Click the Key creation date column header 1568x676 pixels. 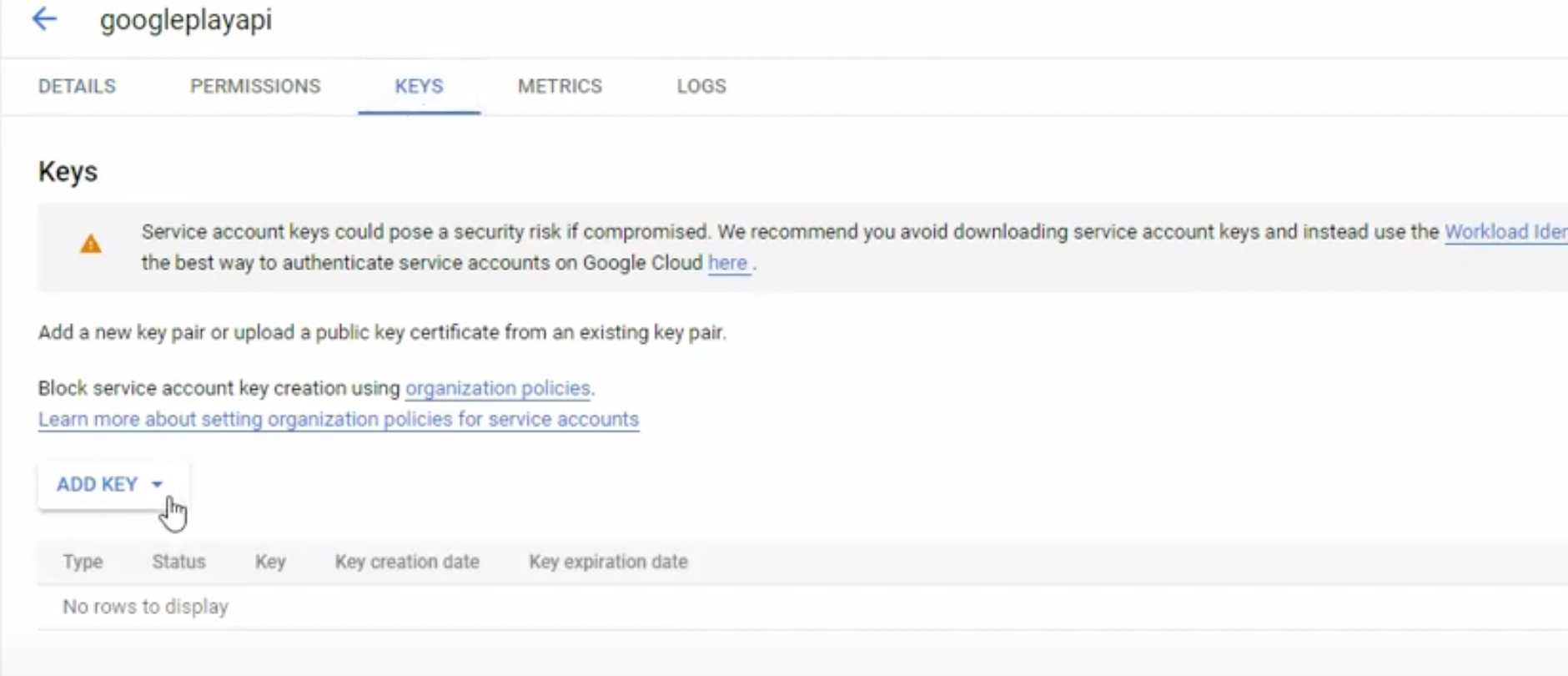pos(407,562)
